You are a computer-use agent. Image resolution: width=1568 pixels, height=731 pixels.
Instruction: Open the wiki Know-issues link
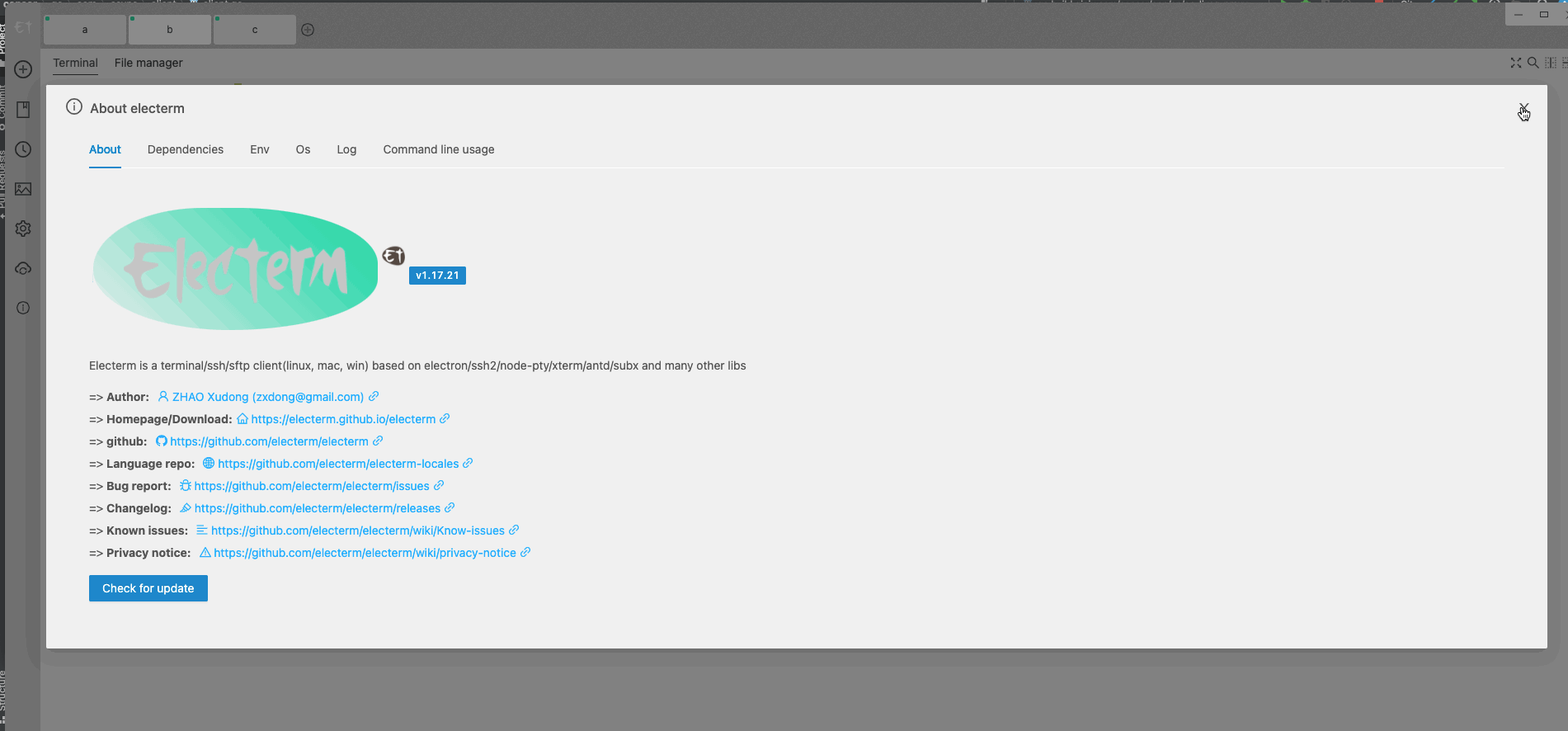coord(358,531)
